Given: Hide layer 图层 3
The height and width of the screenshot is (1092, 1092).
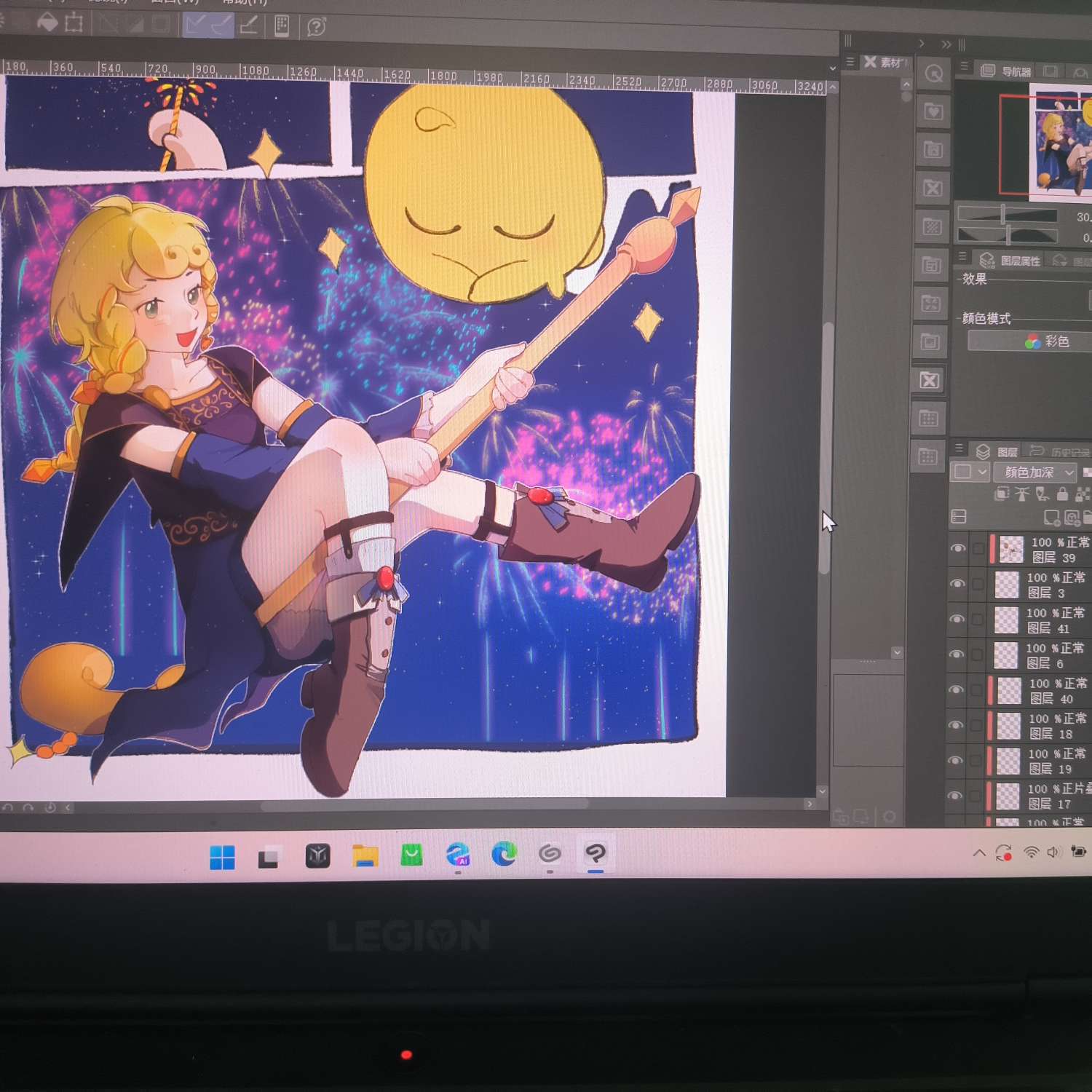Looking at the screenshot, I should 958,584.
